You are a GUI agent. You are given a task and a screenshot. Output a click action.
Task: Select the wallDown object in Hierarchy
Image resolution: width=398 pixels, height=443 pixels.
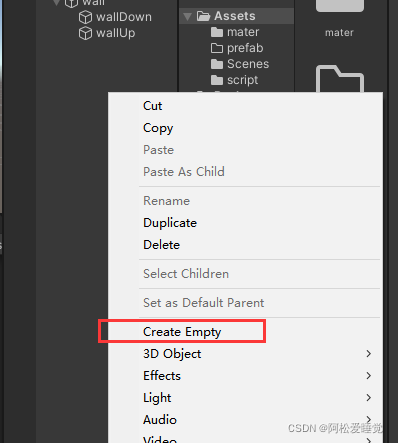click(124, 17)
